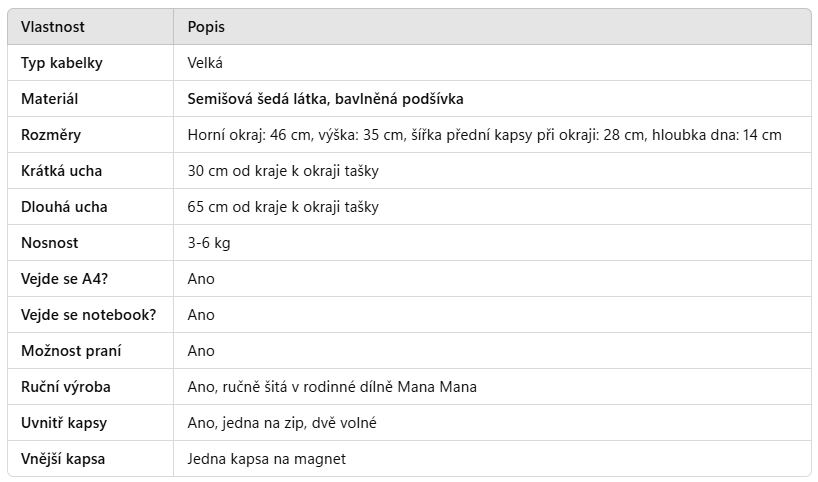Viewport: 818px width, 482px height.
Task: Select the "Nosnost" row label
Action: [50, 243]
